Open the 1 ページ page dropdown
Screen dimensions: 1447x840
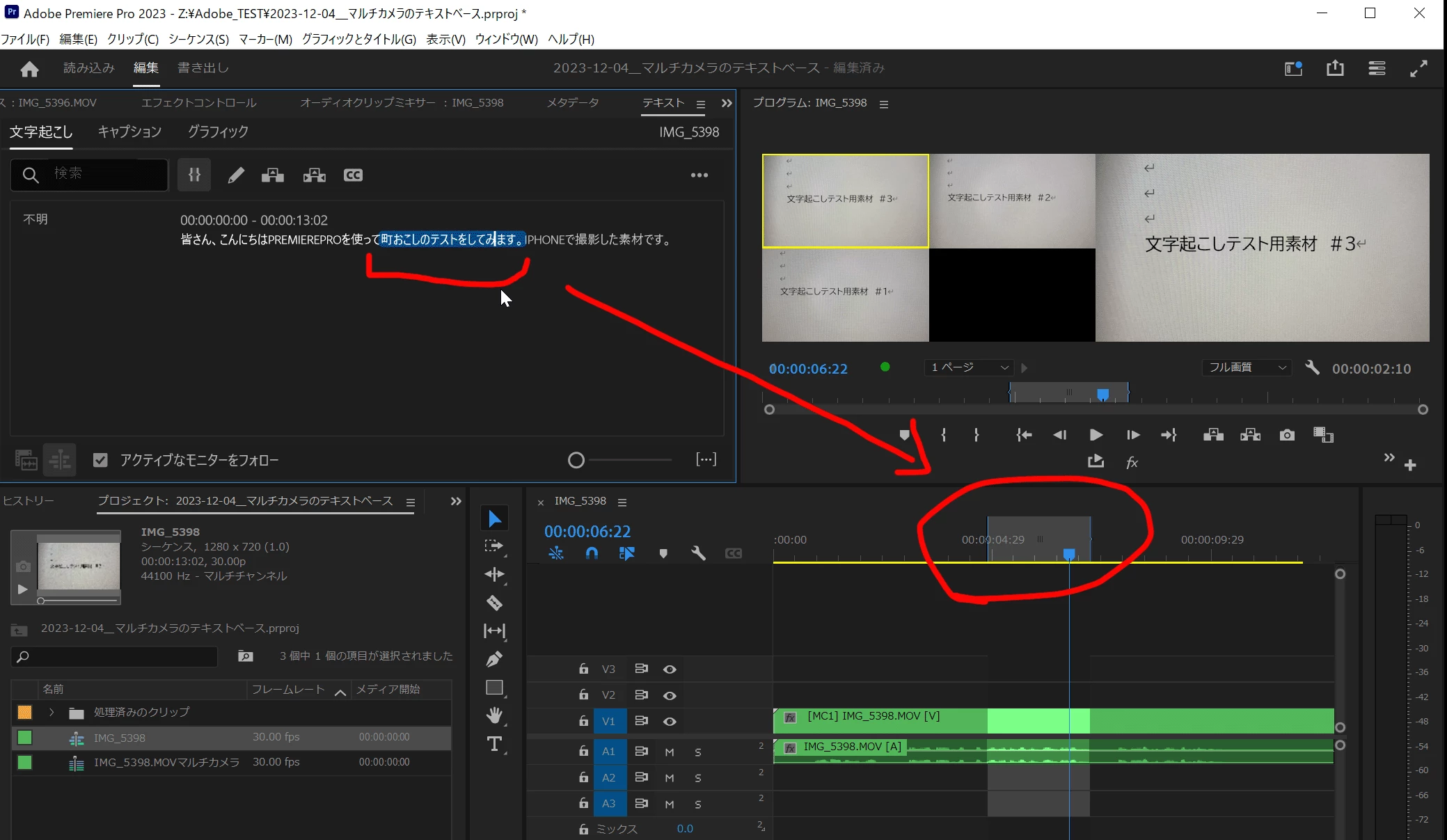pyautogui.click(x=970, y=367)
